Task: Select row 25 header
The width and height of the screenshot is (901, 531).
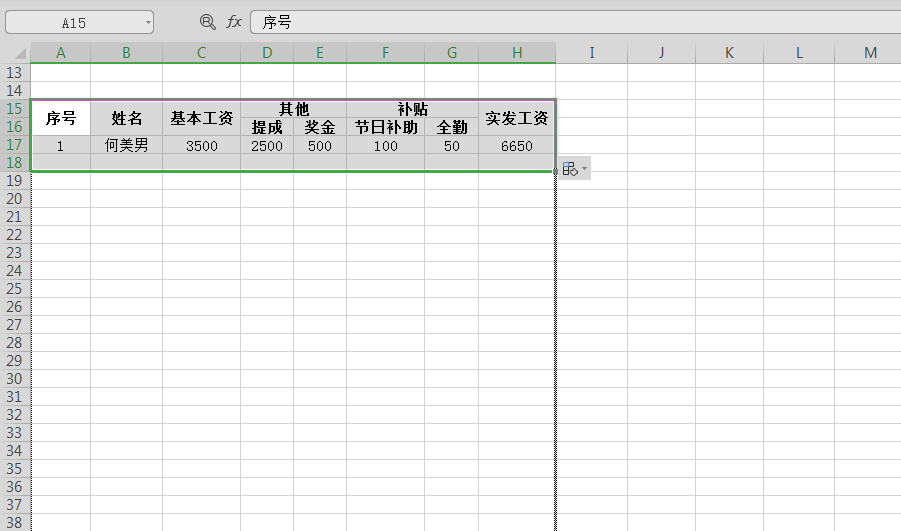Action: tap(14, 288)
